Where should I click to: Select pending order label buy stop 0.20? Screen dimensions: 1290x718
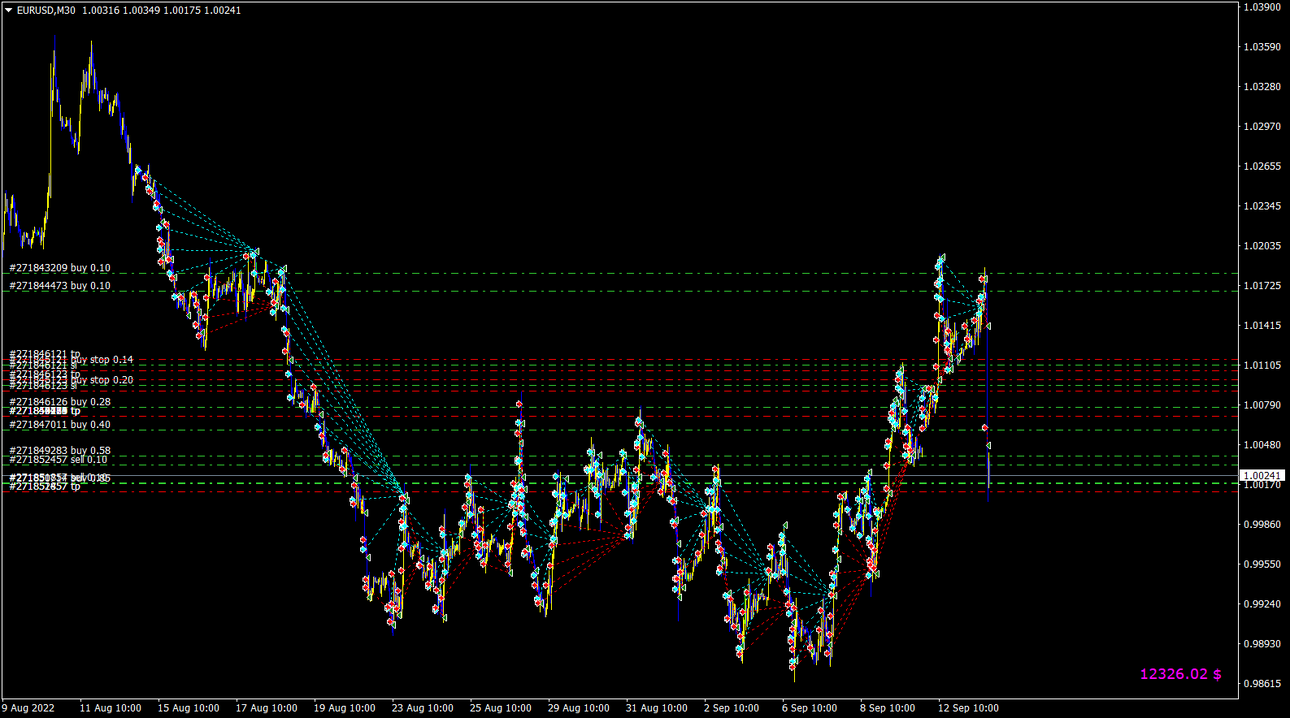(x=101, y=380)
